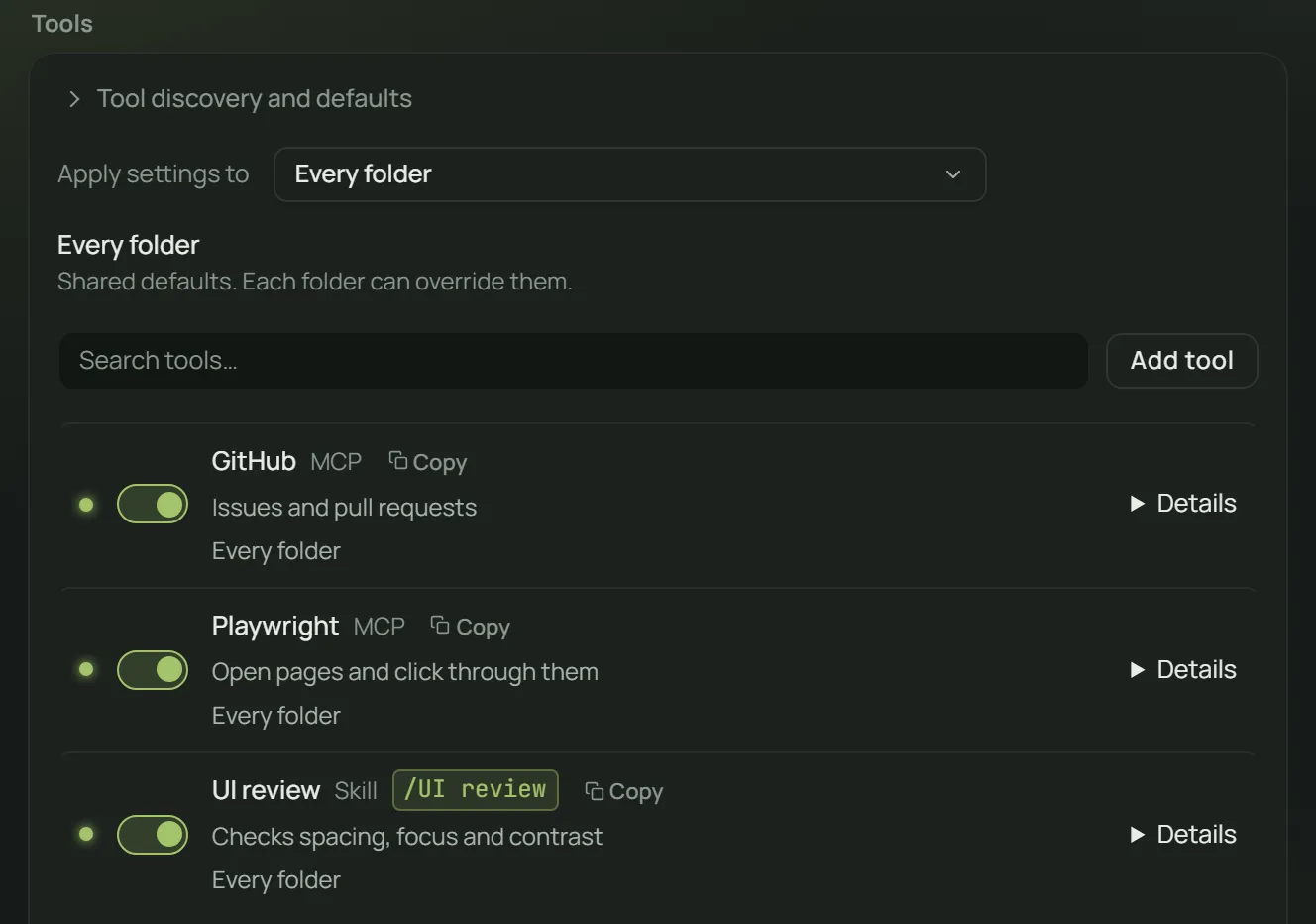Click the MCP label next to Playwright

tap(380, 627)
